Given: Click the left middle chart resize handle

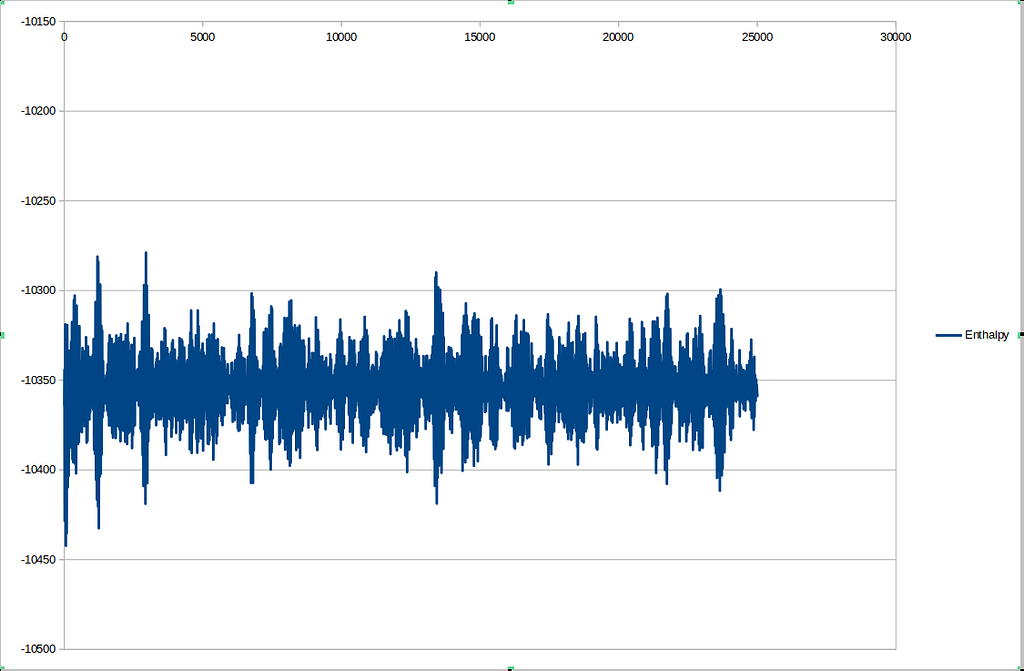Looking at the screenshot, I should pyautogui.click(x=2, y=335).
